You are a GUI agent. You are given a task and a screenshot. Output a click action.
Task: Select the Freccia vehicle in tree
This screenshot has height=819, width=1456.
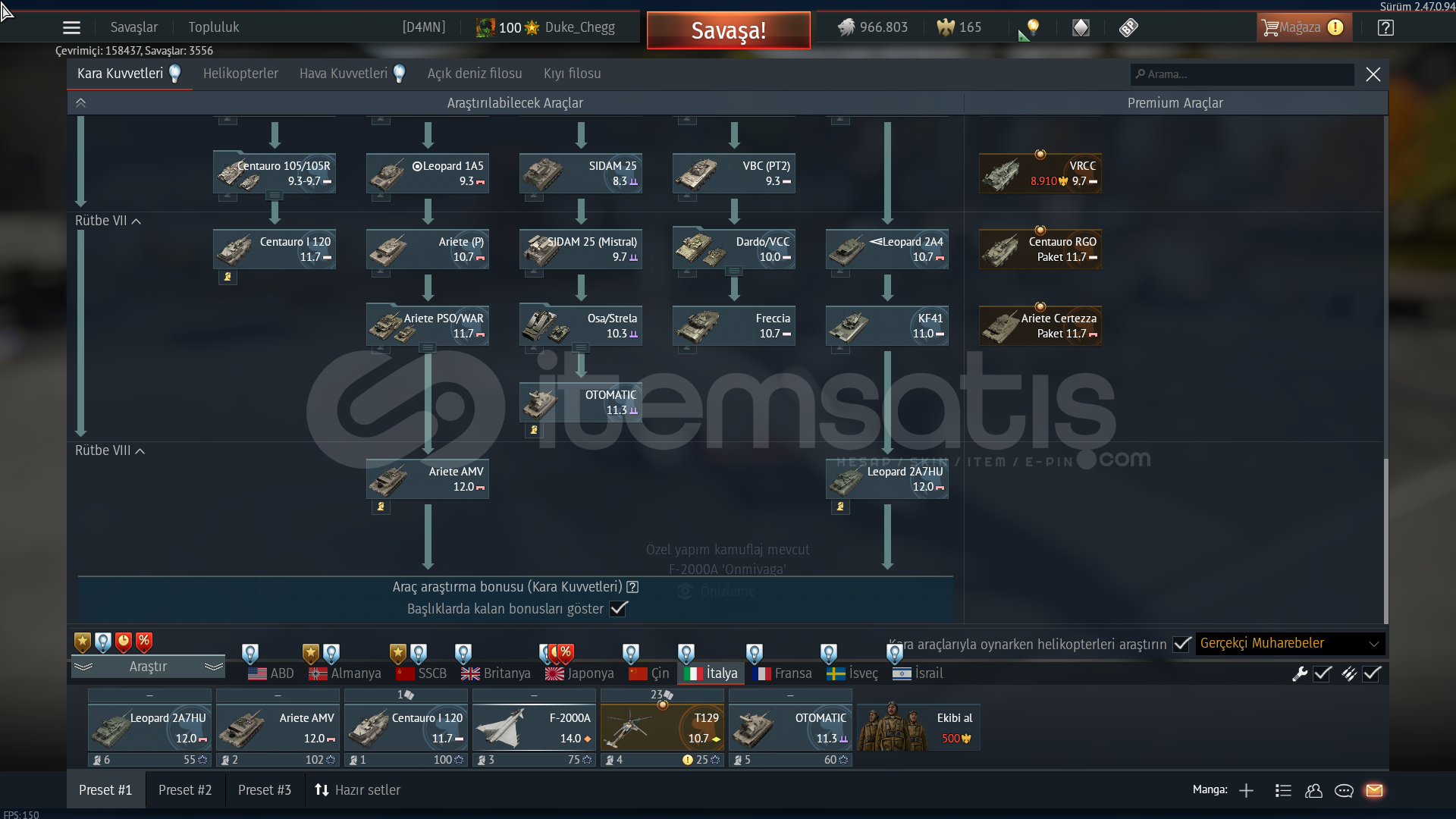pos(734,326)
